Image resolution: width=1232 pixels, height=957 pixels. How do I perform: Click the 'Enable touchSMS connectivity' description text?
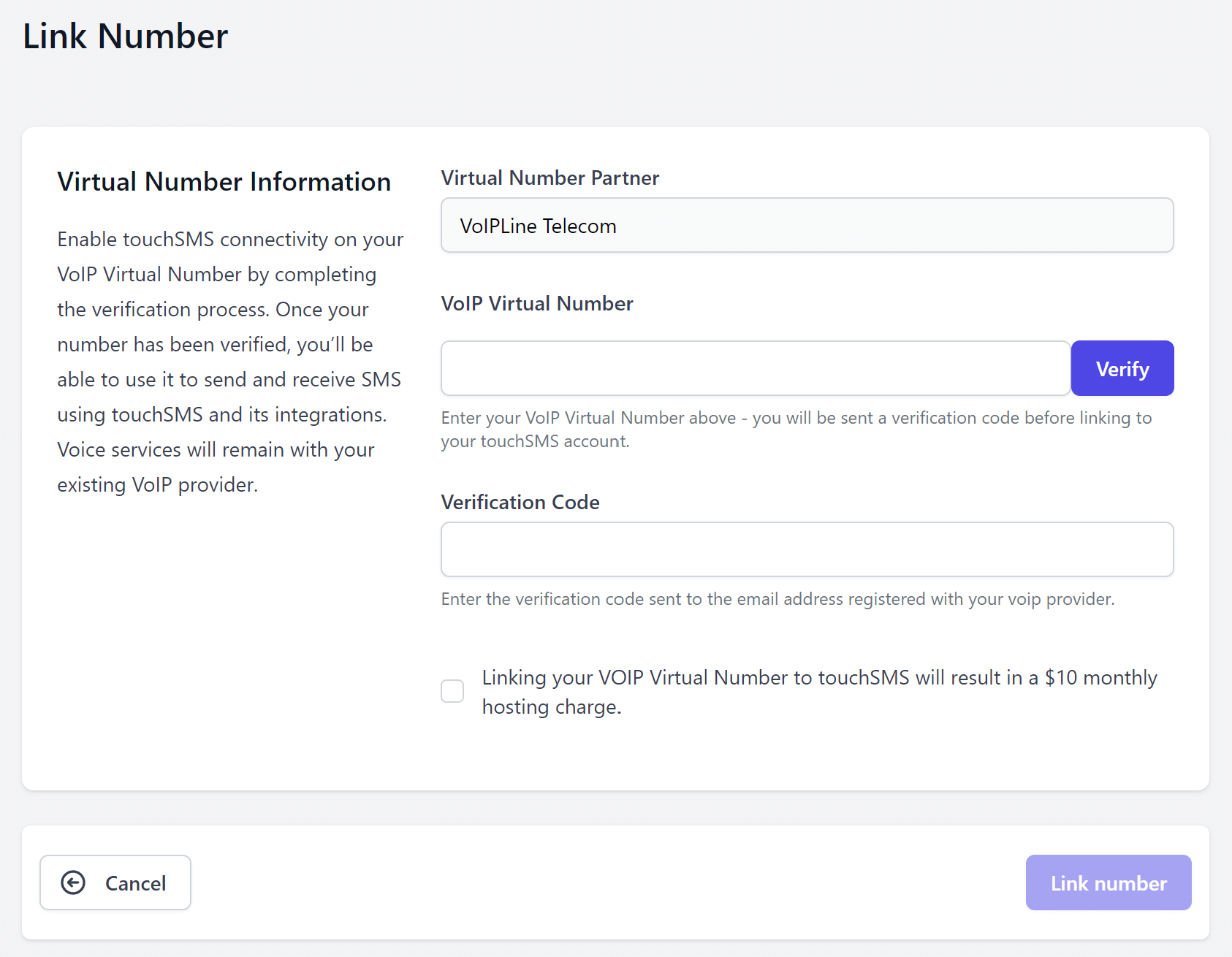click(x=230, y=240)
